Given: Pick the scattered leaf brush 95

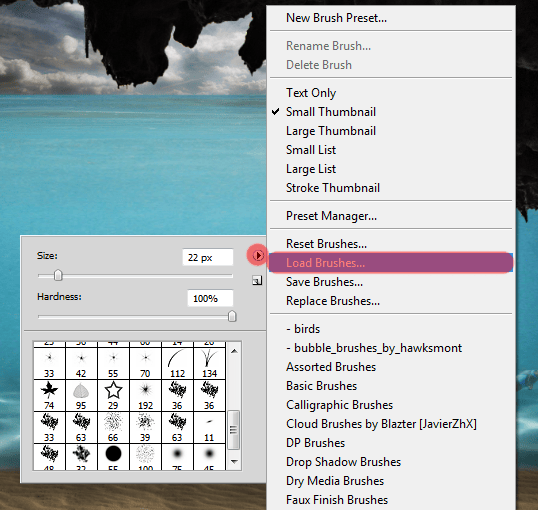Looking at the screenshot, I should [x=81, y=395].
